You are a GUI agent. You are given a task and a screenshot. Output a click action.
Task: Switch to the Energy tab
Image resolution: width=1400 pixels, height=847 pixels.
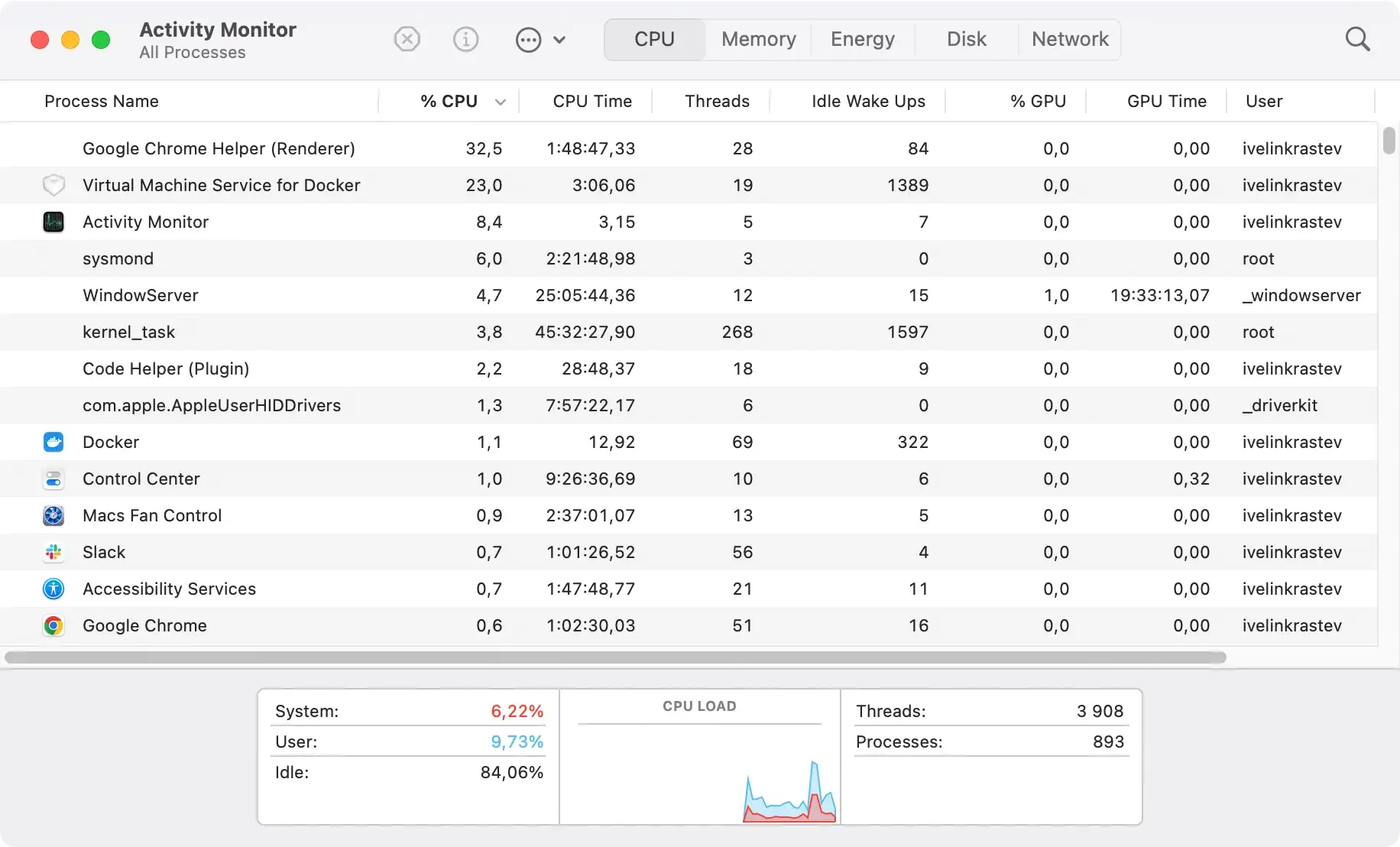(x=862, y=39)
